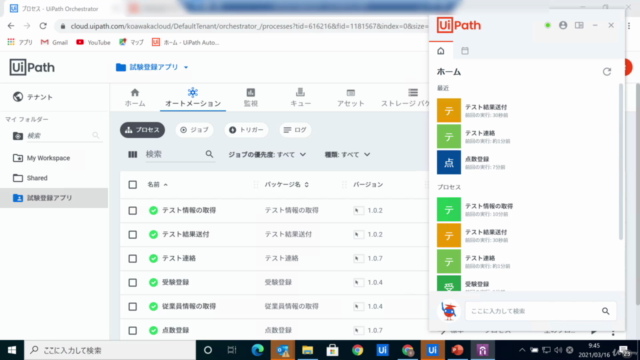640x360 pixels.
Task: Click the version icon beside 1.0.7 for テスト連絡
Action: [x=358, y=258]
